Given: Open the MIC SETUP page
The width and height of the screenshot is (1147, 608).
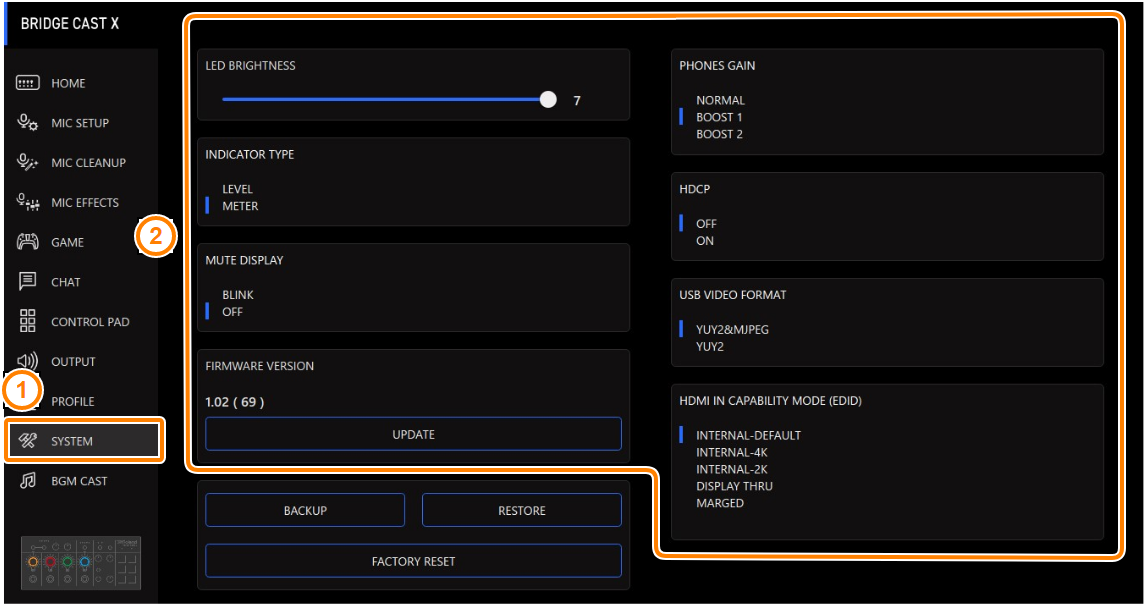Looking at the screenshot, I should (80, 123).
